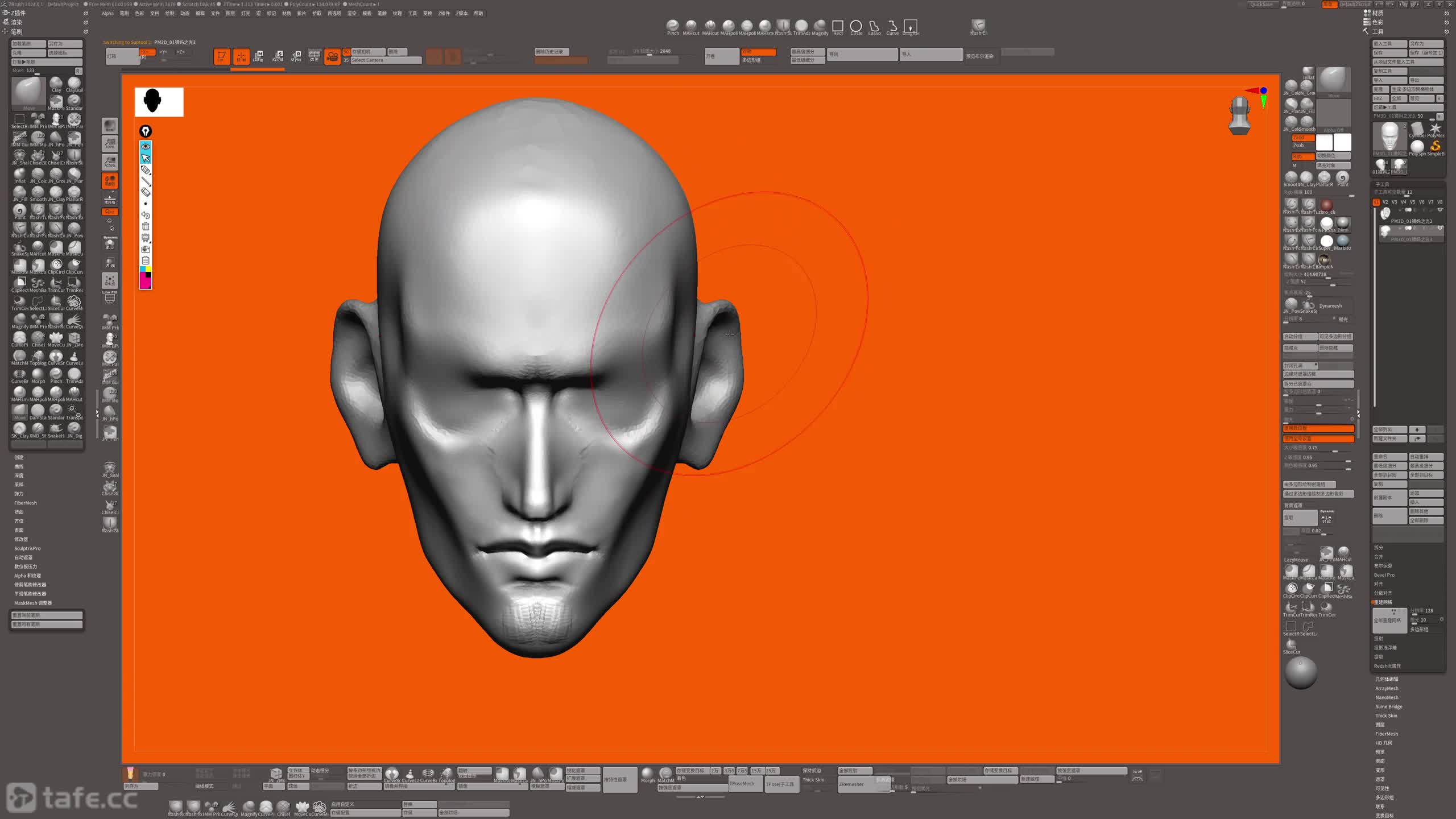Click the Edit mode icon in toolbar

[x=222, y=56]
